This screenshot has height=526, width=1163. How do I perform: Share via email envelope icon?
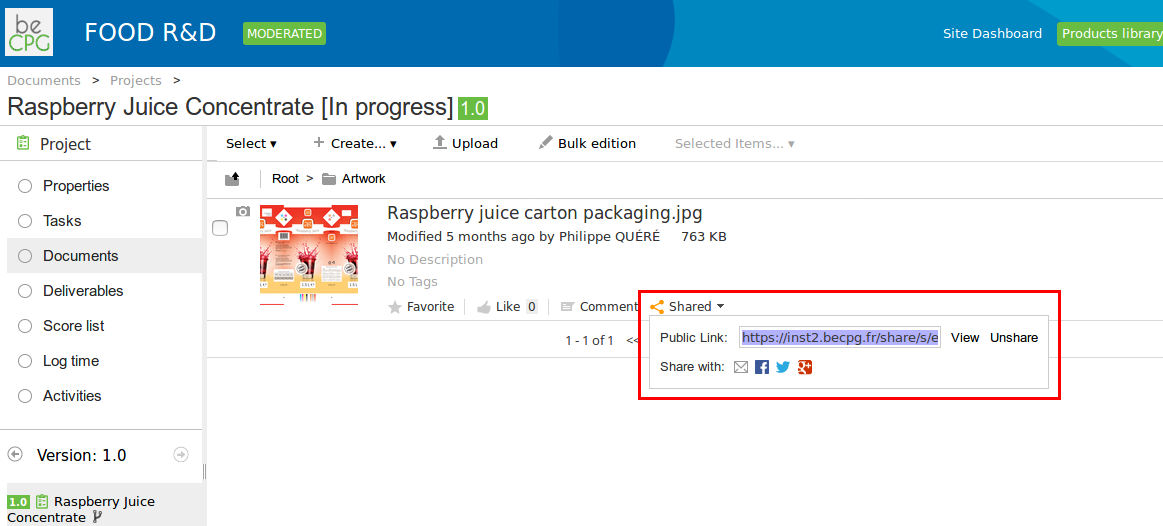tap(741, 367)
